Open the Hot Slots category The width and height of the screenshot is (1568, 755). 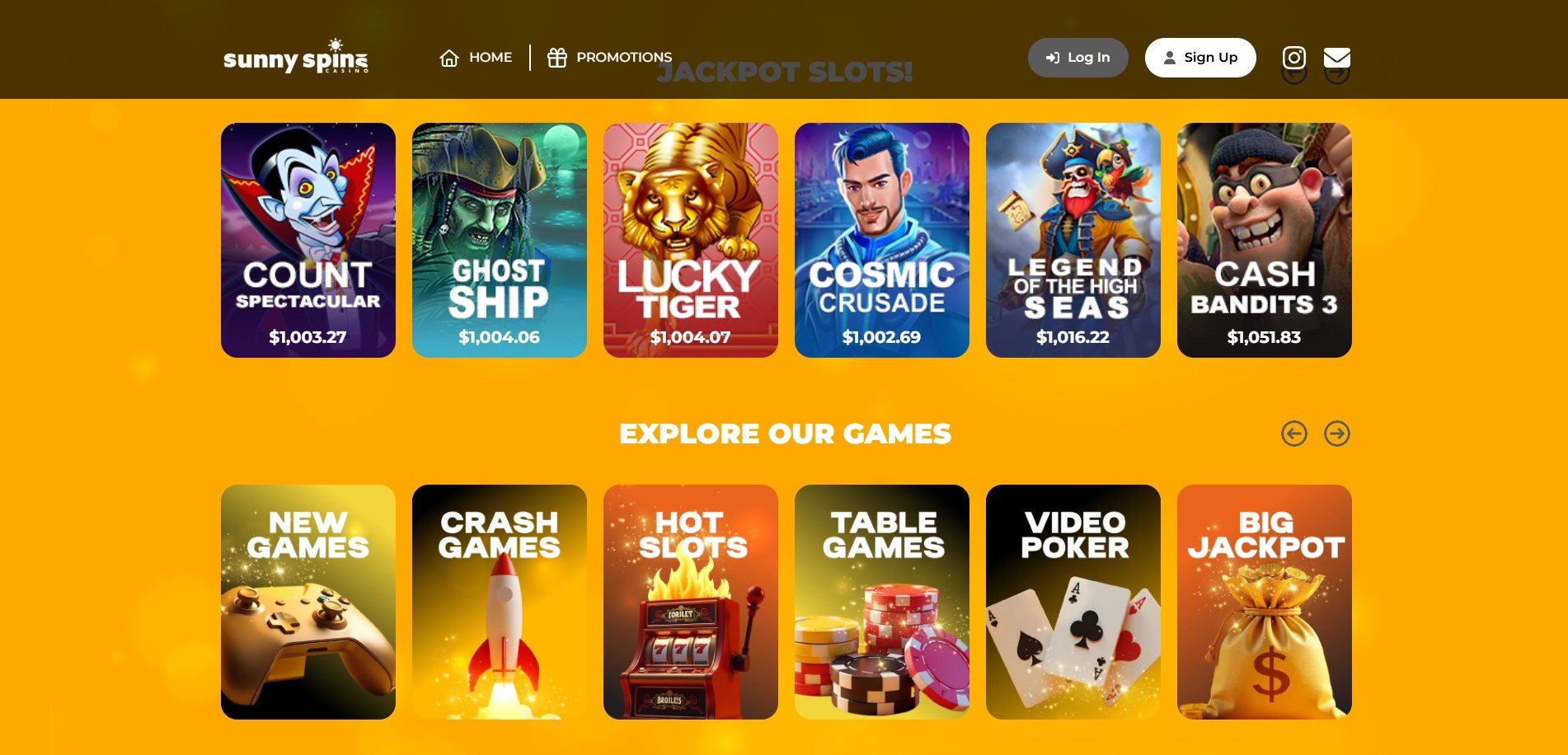[x=691, y=602]
